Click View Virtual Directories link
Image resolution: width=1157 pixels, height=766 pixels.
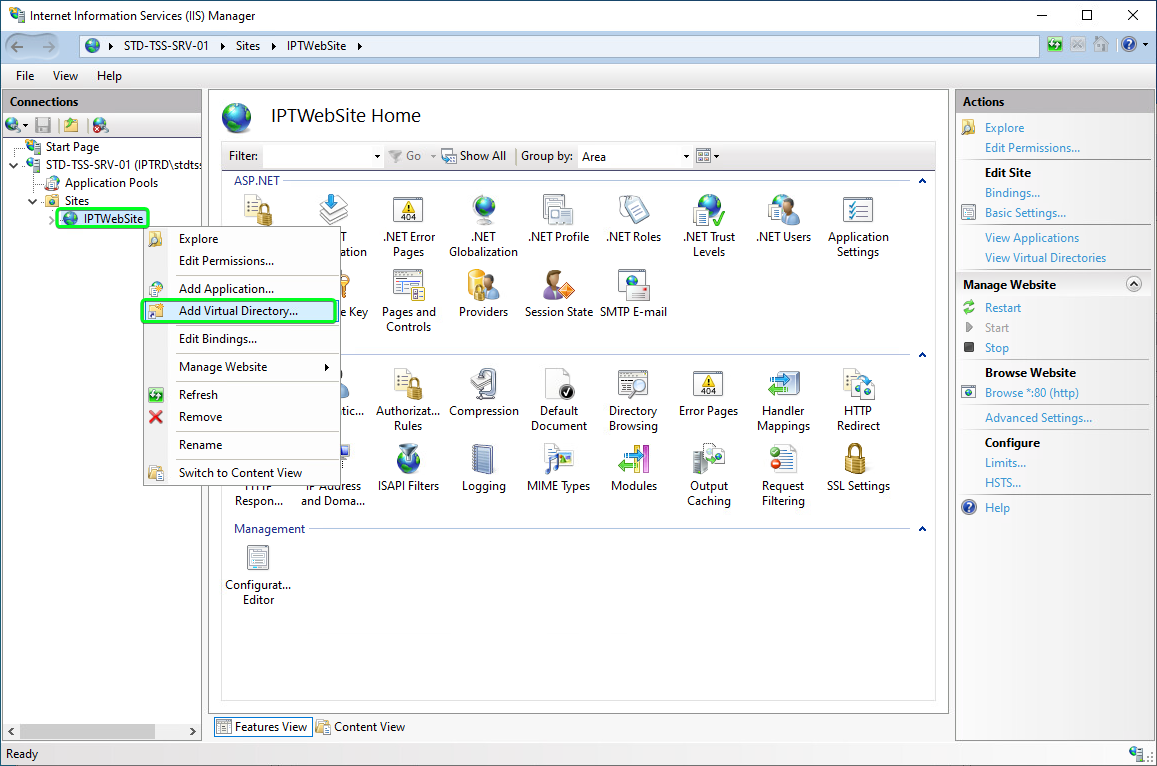[x=1045, y=258]
